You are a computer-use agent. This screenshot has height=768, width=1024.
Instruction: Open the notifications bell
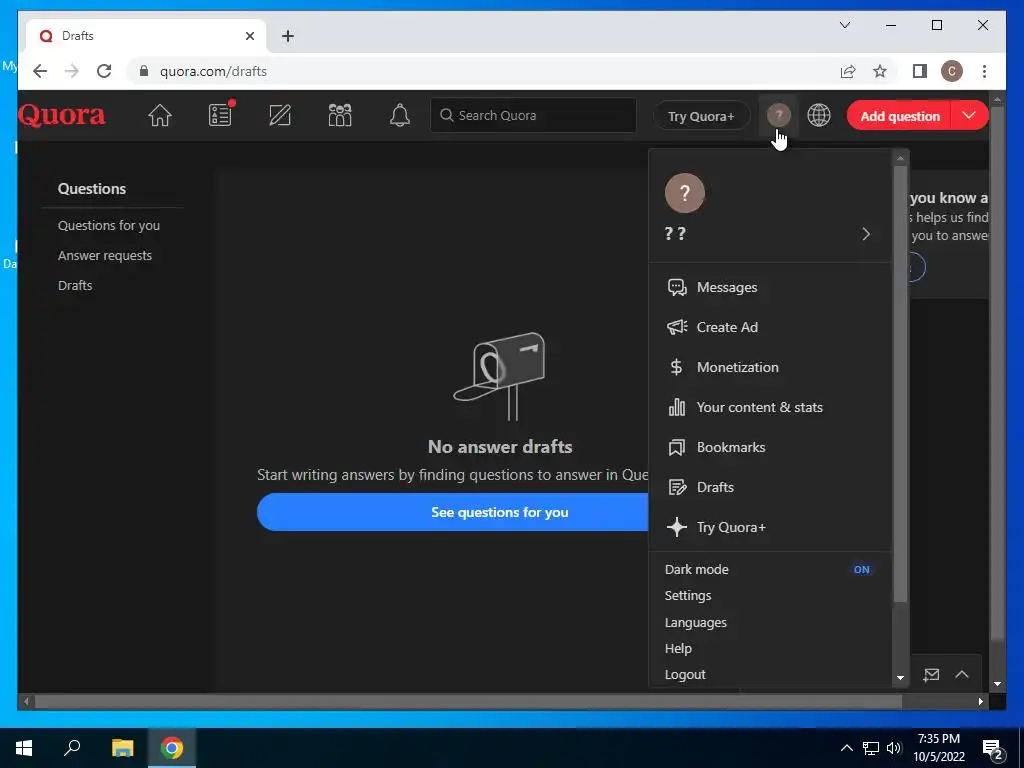coord(400,116)
